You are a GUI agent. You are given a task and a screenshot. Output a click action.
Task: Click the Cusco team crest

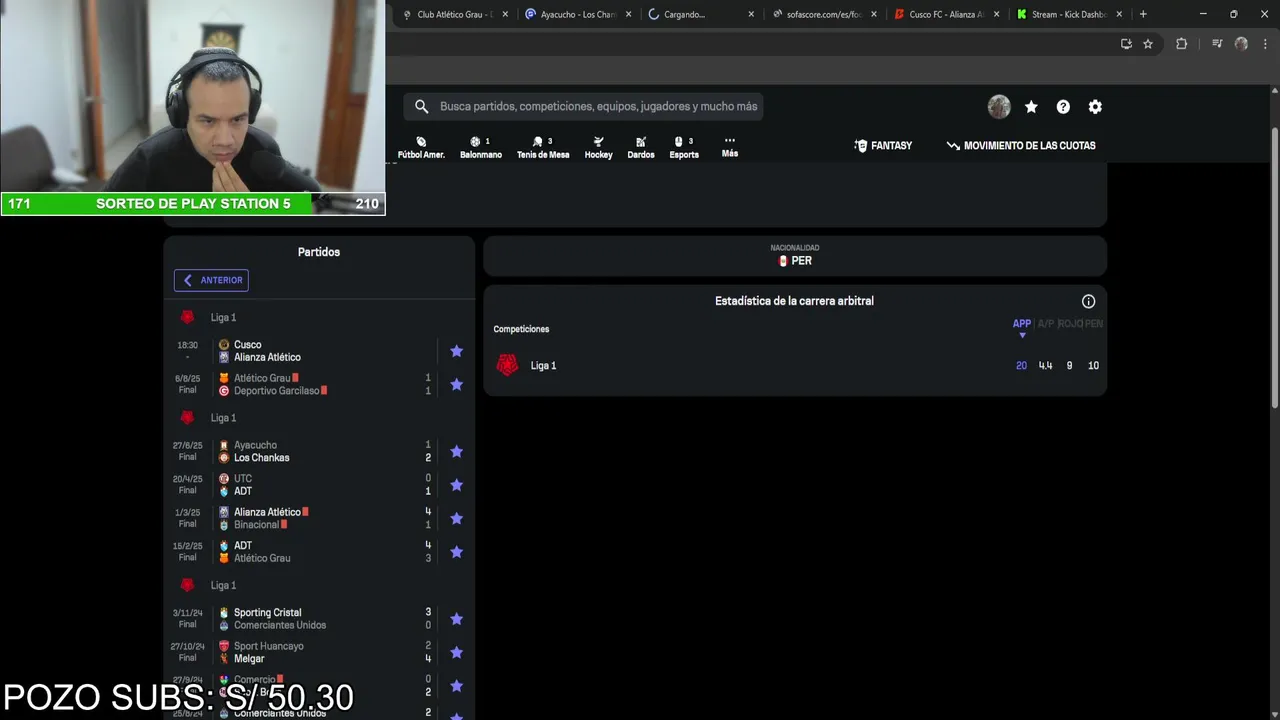tap(224, 345)
